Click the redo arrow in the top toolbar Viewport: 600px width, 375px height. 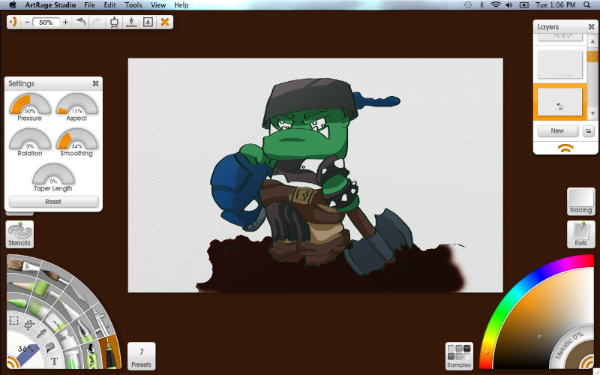pyautogui.click(x=98, y=22)
